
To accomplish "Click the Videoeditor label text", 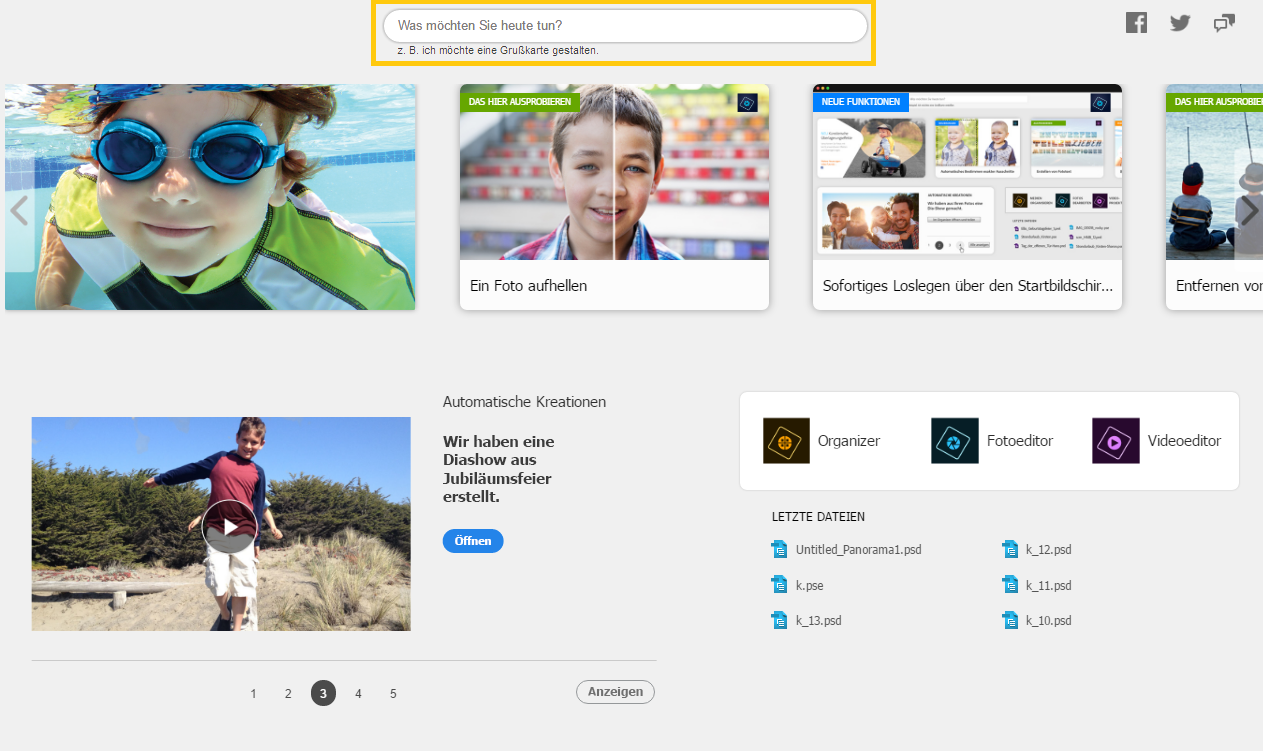I will (x=1184, y=441).
